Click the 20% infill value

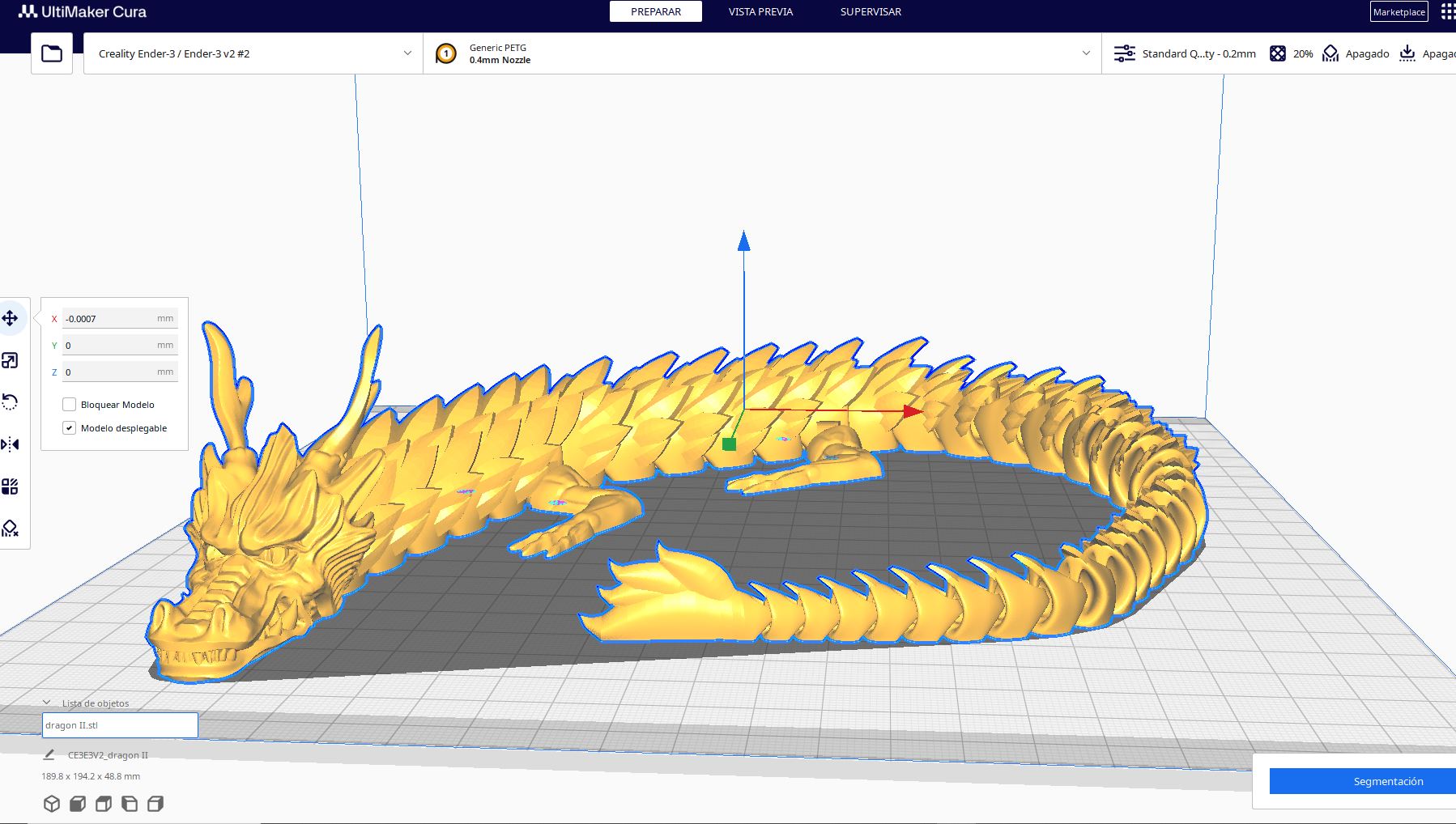click(x=1303, y=53)
